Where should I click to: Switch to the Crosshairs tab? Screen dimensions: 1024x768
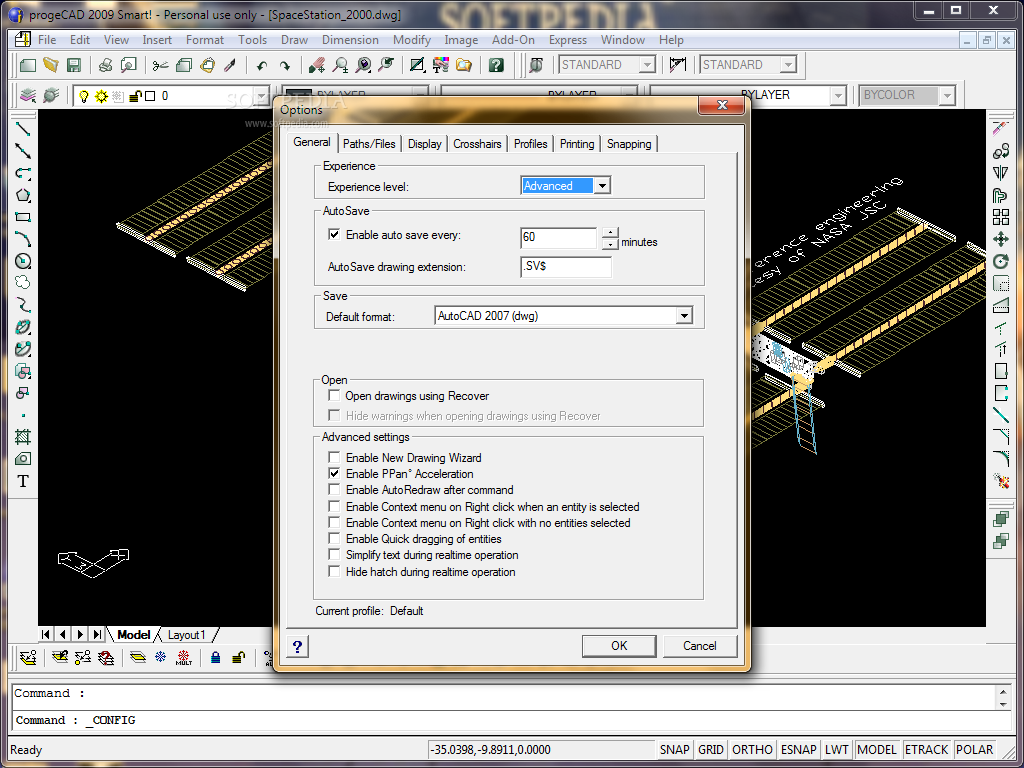click(477, 144)
